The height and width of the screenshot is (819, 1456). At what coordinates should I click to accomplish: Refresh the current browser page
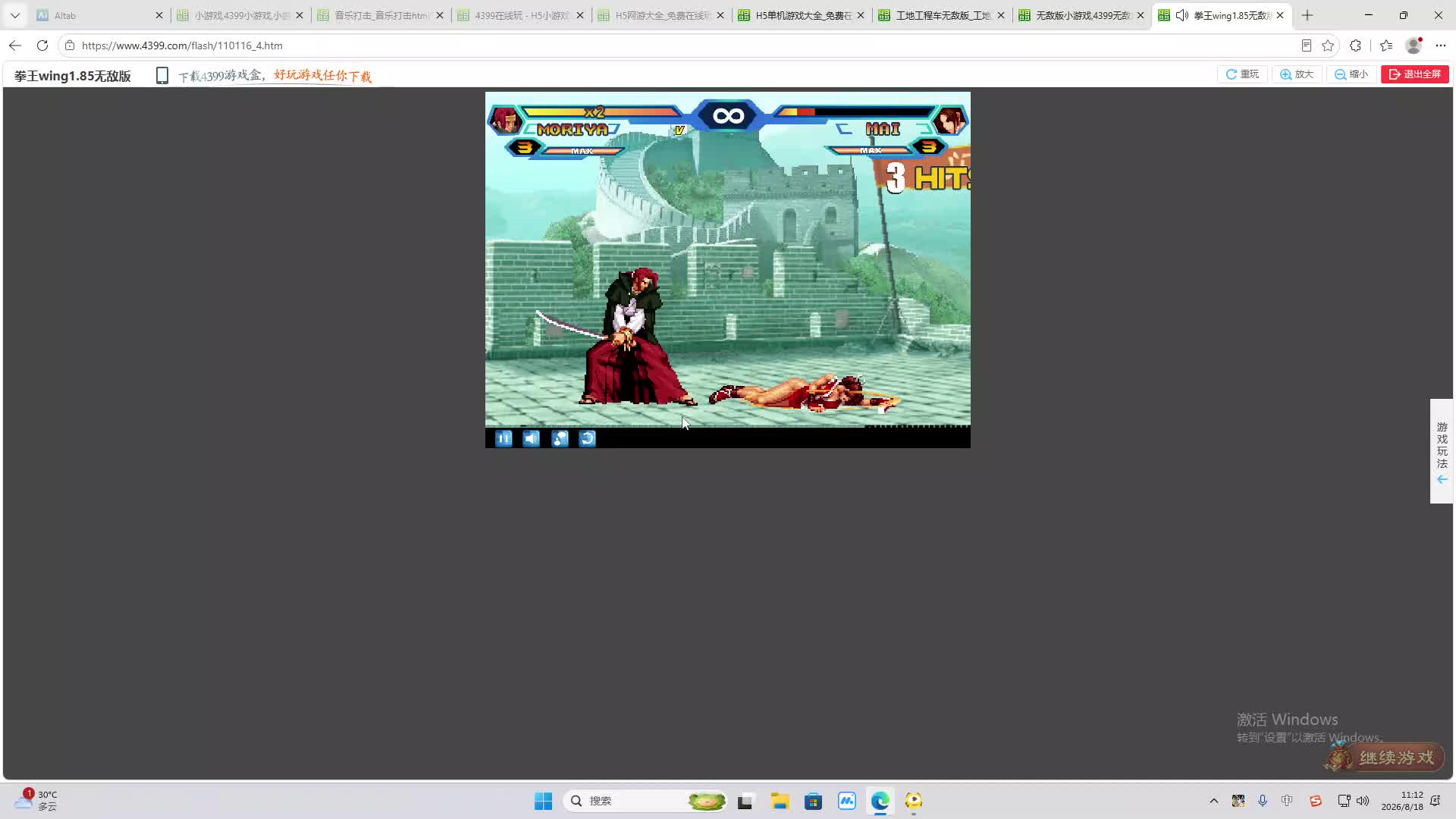point(42,45)
